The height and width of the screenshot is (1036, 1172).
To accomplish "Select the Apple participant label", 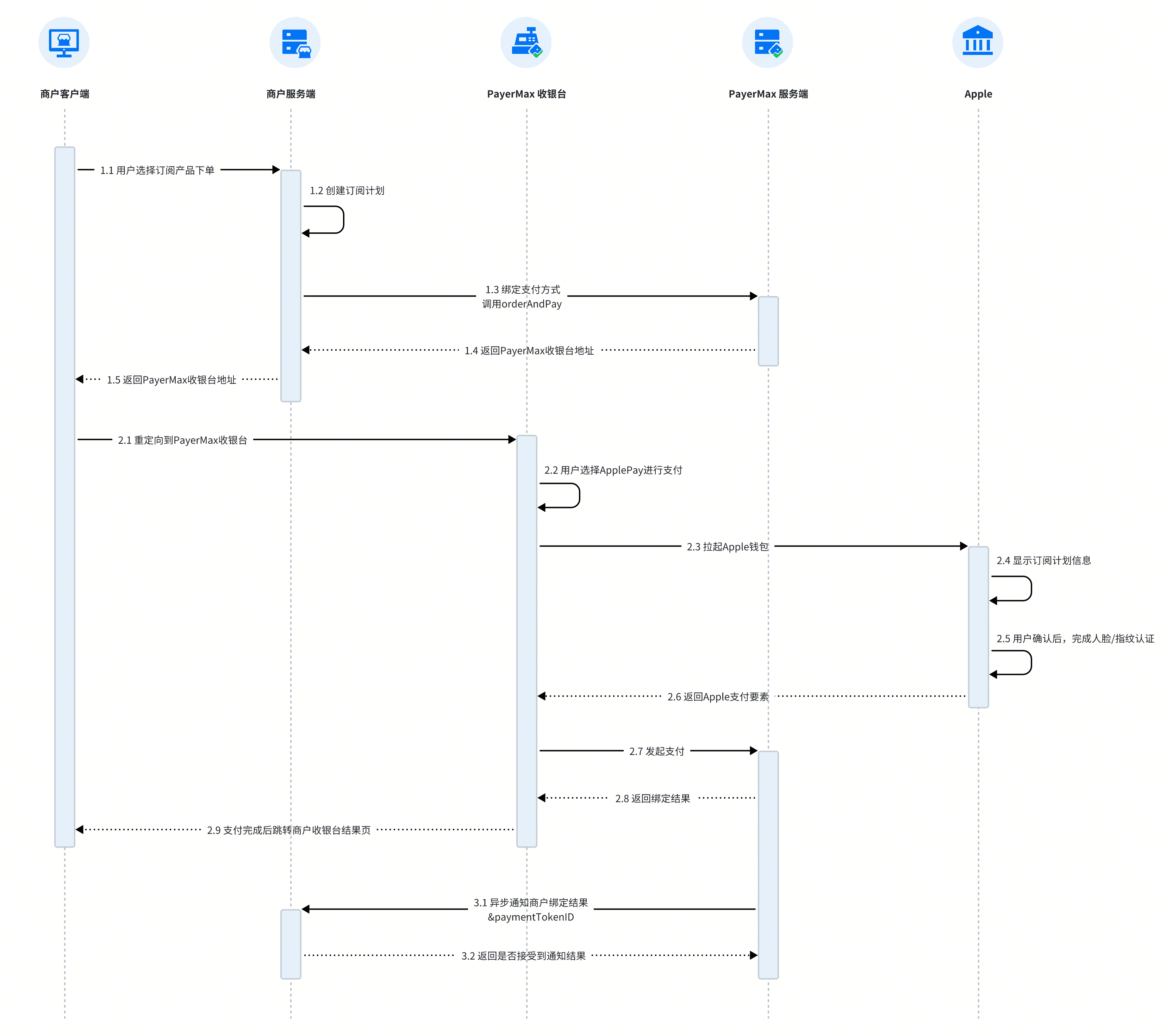I will click(978, 94).
